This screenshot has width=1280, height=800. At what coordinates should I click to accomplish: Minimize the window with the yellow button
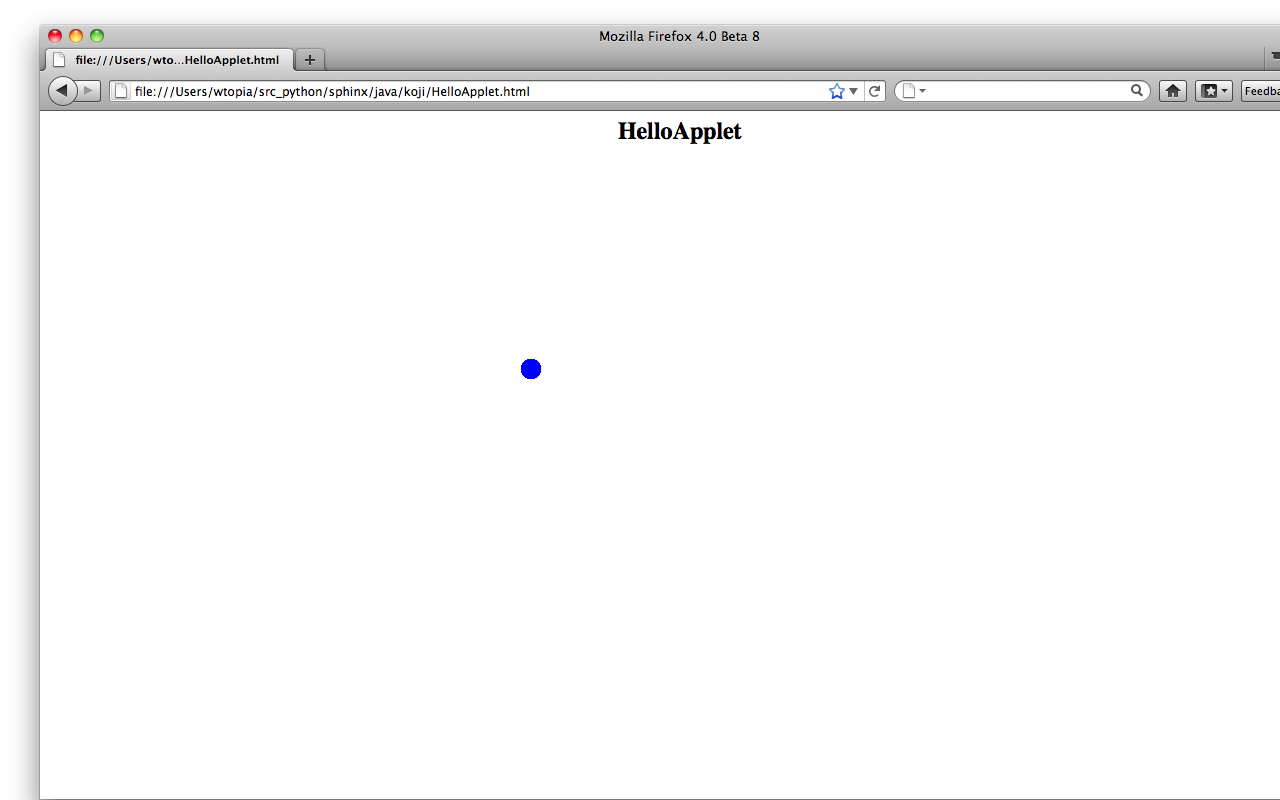[76, 36]
